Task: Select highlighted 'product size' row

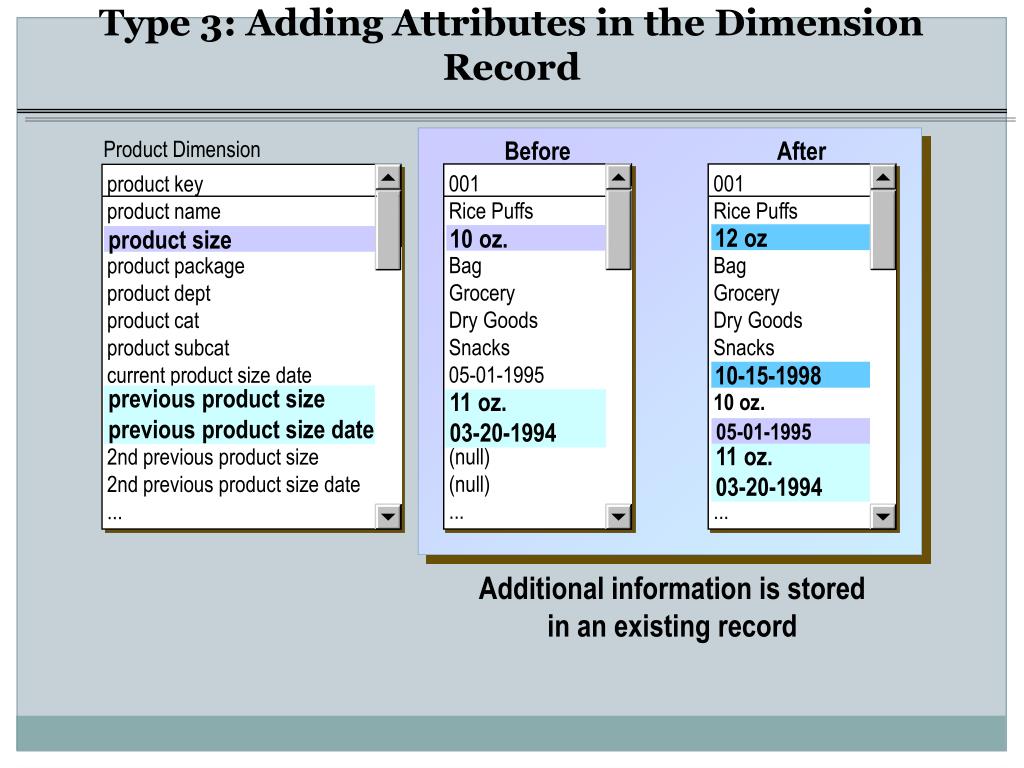Action: [x=240, y=240]
